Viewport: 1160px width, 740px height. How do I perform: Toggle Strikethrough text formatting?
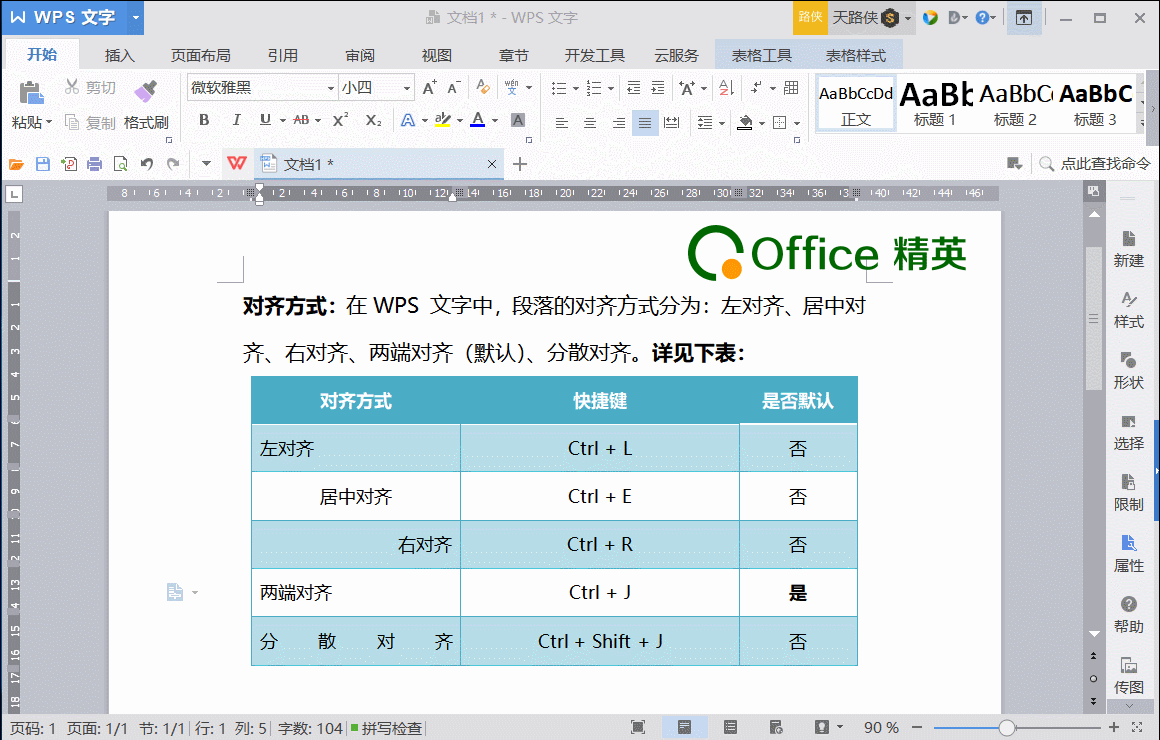[x=301, y=120]
